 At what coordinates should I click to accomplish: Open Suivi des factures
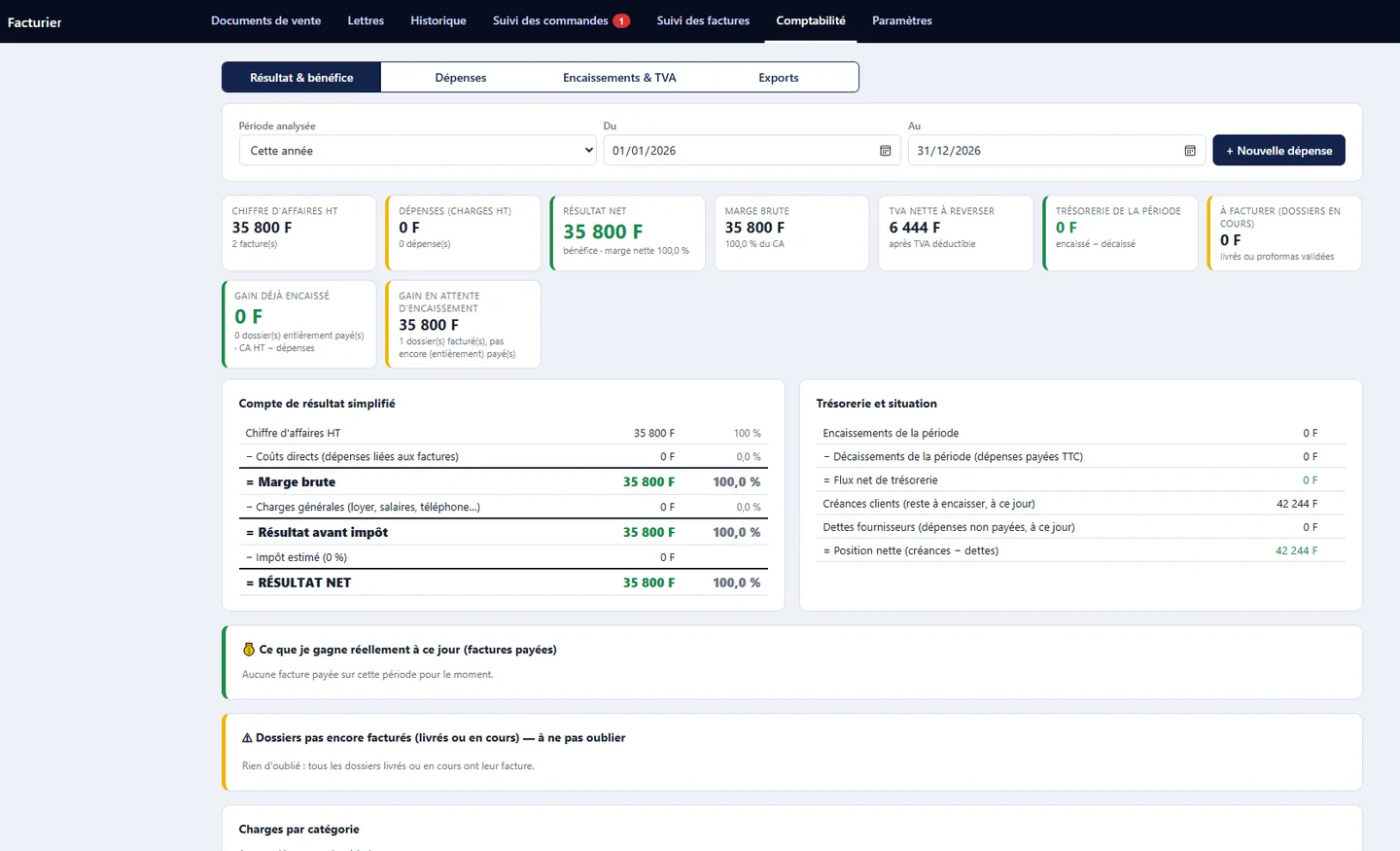[x=703, y=20]
